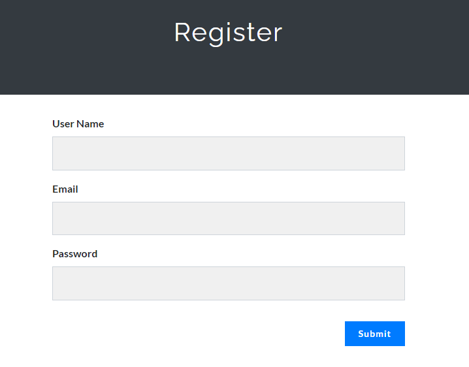
Task: Click the Password label text
Action: coord(75,254)
